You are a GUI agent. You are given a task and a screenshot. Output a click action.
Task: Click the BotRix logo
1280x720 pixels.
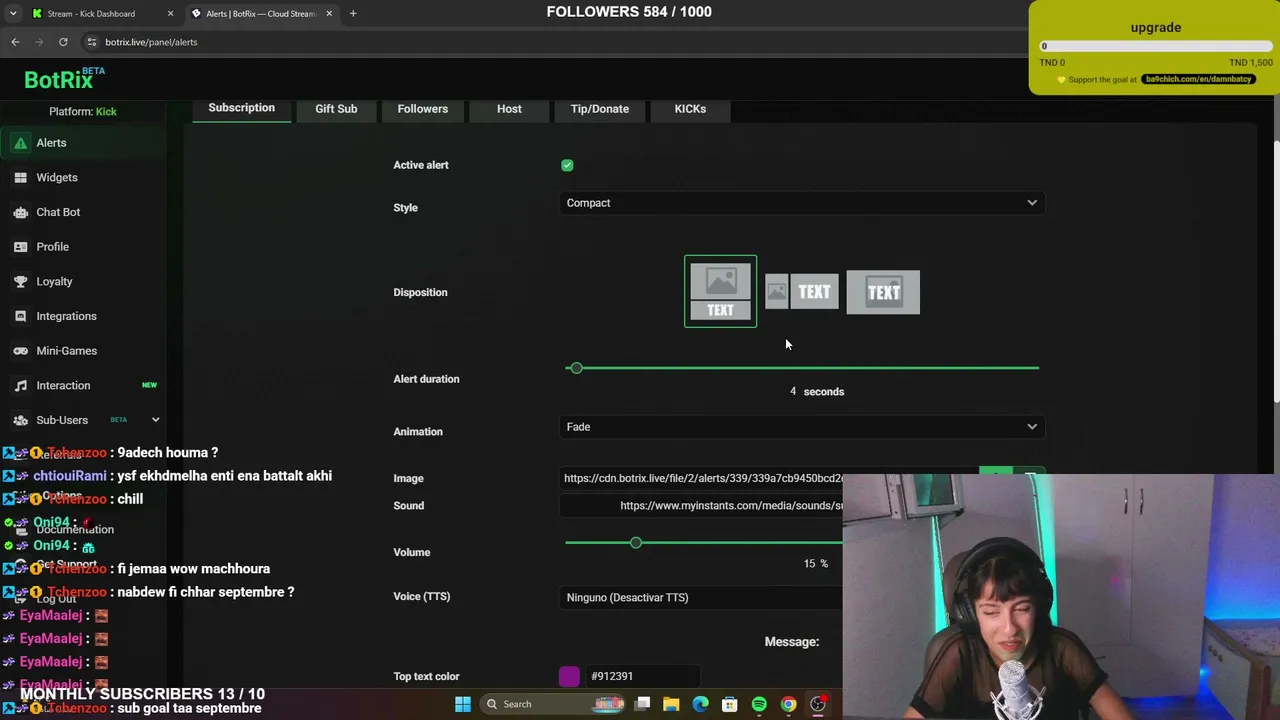[65, 79]
